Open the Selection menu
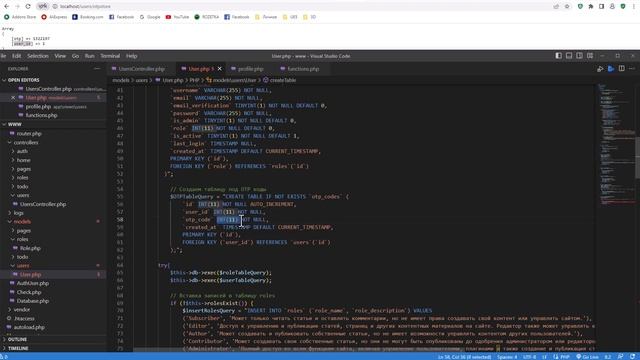The height and width of the screenshot is (360, 640). (x=38, y=56)
